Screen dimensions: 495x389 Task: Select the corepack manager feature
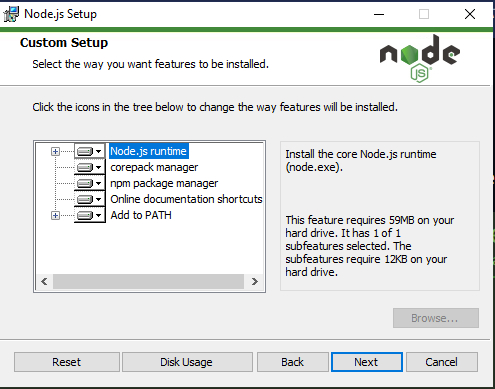point(154,167)
